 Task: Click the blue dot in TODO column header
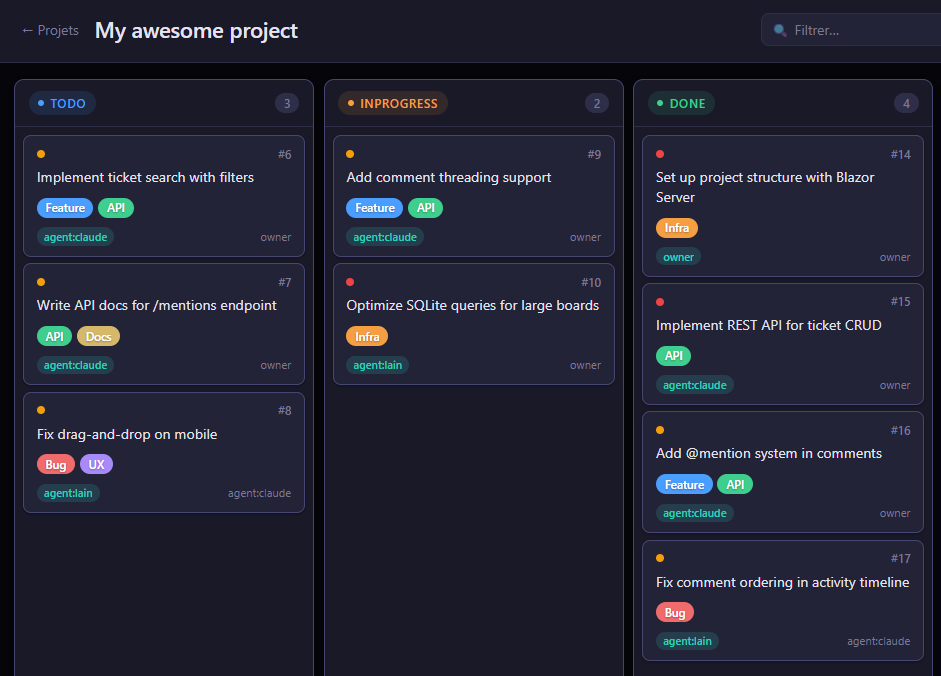[x=41, y=103]
